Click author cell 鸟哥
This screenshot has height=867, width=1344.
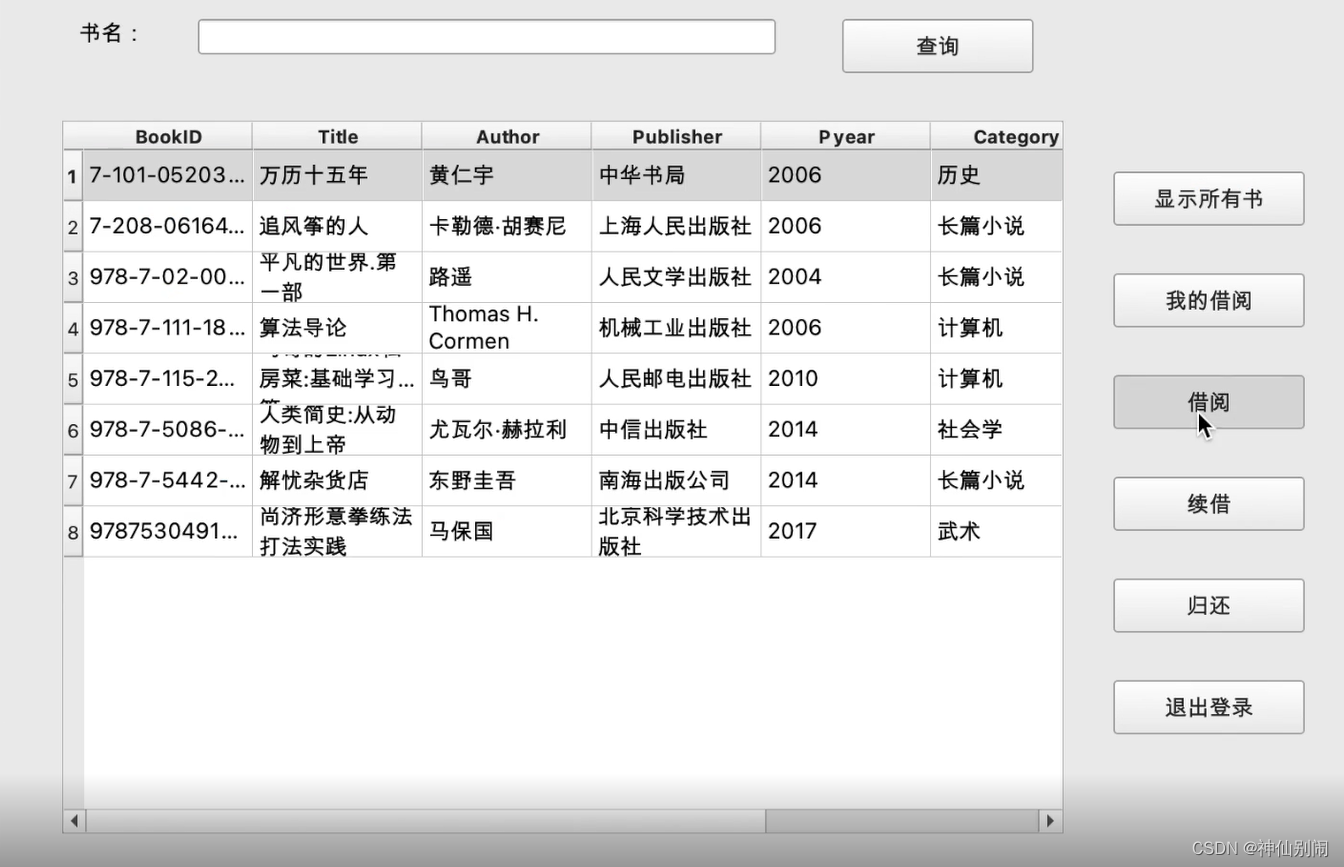pyautogui.click(x=507, y=379)
